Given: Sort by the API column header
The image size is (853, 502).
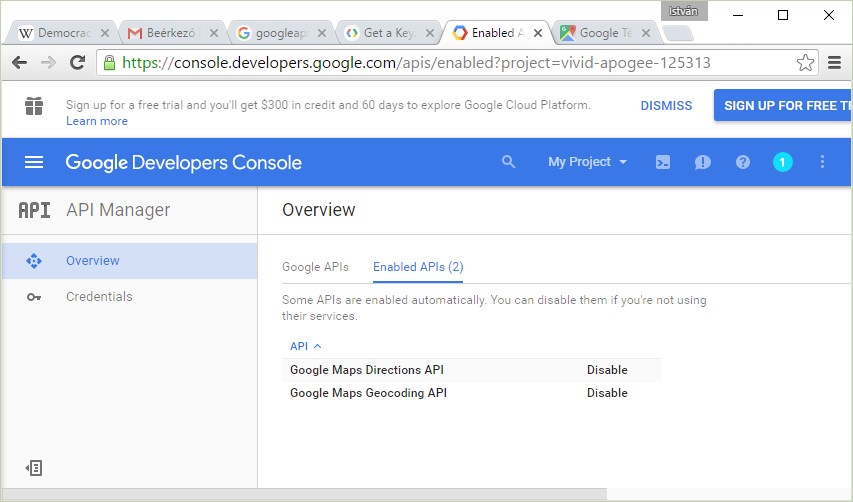Looking at the screenshot, I should coord(305,346).
